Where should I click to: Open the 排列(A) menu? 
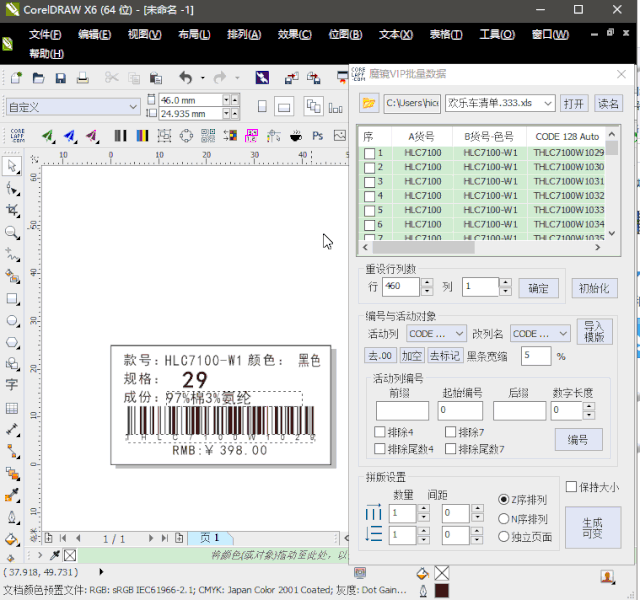244,35
